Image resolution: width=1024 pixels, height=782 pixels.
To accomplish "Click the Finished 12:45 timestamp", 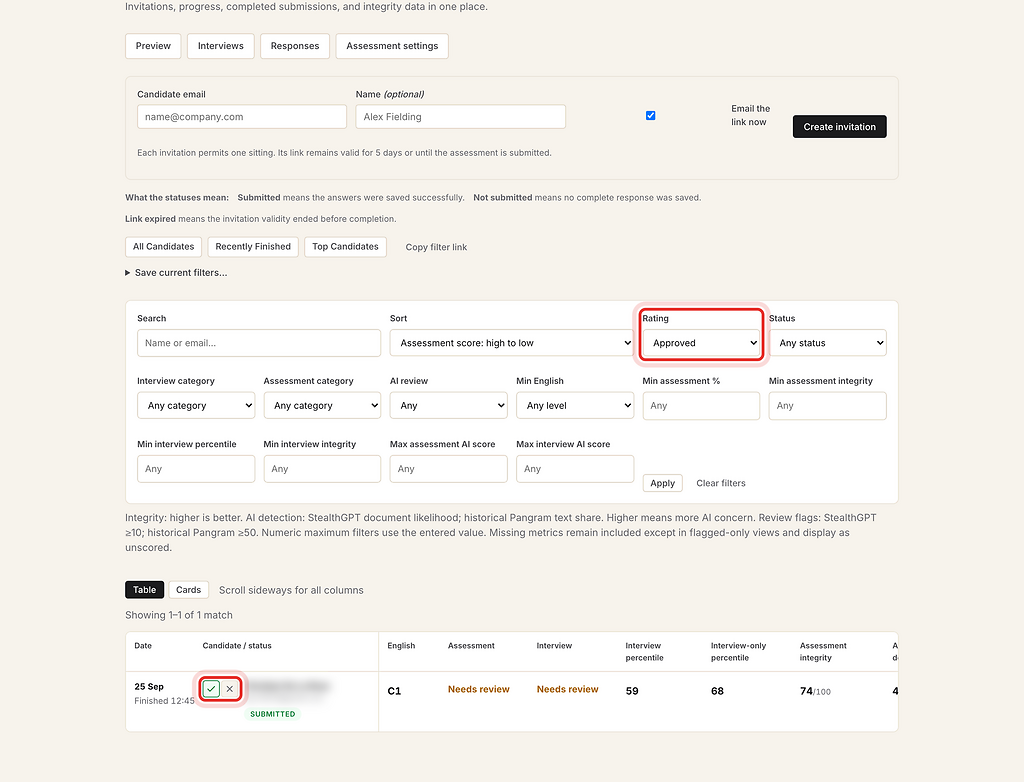I will point(165,701).
